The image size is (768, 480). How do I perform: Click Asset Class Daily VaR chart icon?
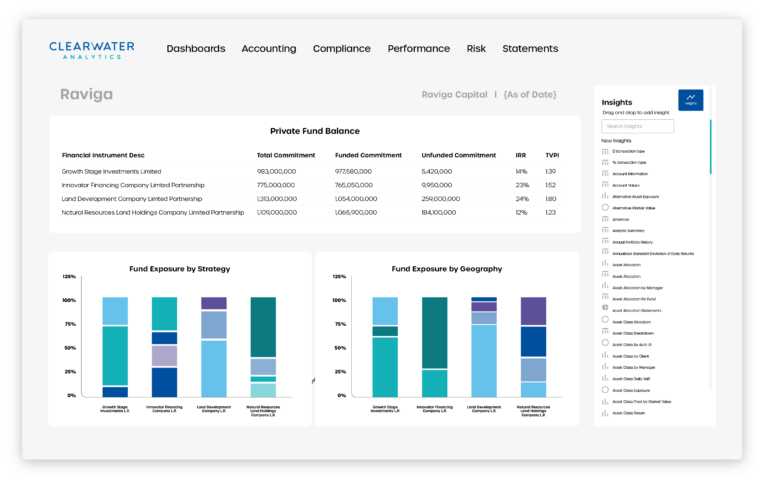coord(605,378)
